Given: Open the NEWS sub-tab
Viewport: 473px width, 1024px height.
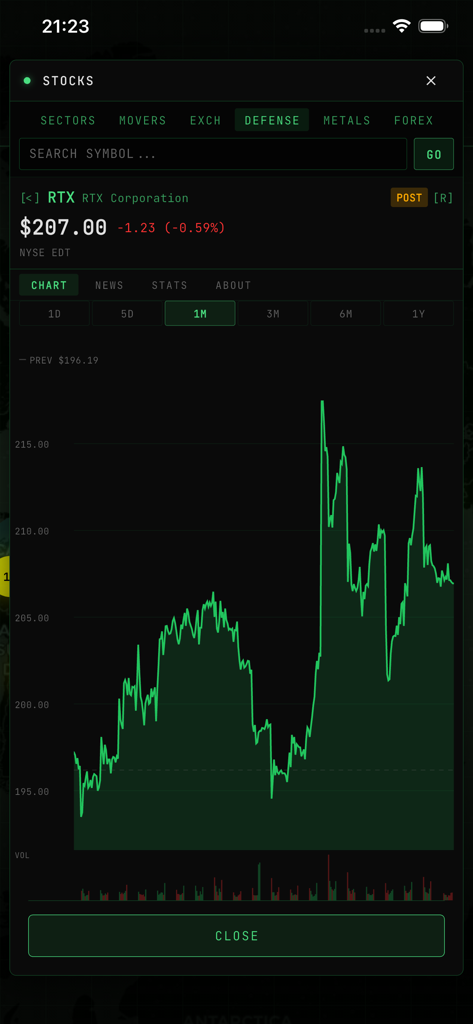Looking at the screenshot, I should [x=109, y=285].
